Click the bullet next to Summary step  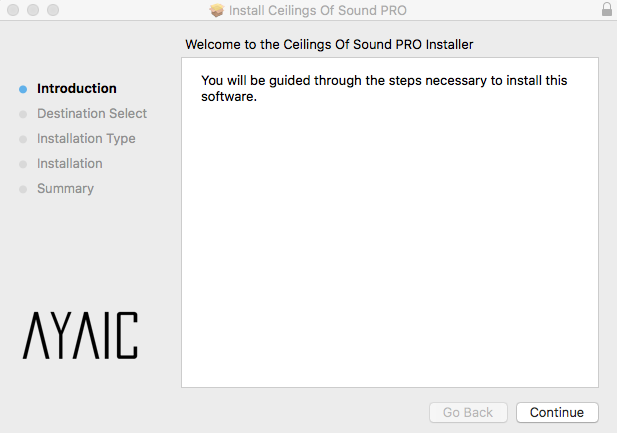23,189
